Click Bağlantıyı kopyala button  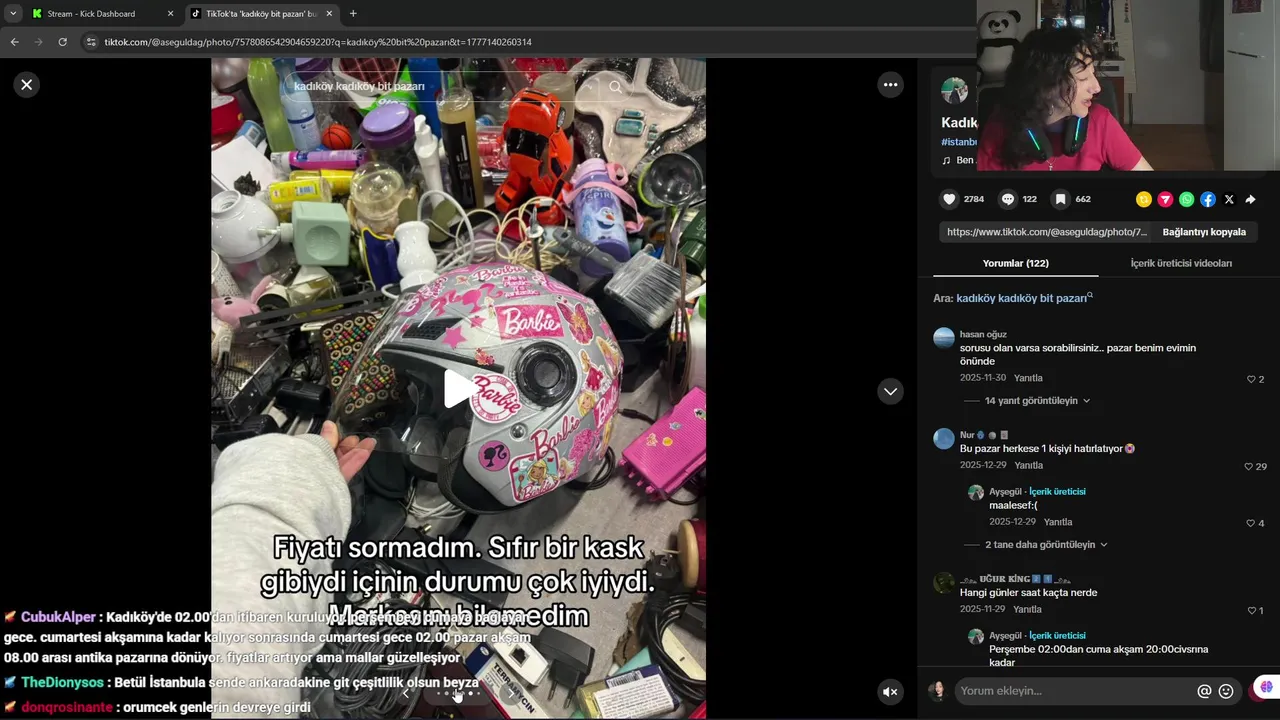[1204, 232]
